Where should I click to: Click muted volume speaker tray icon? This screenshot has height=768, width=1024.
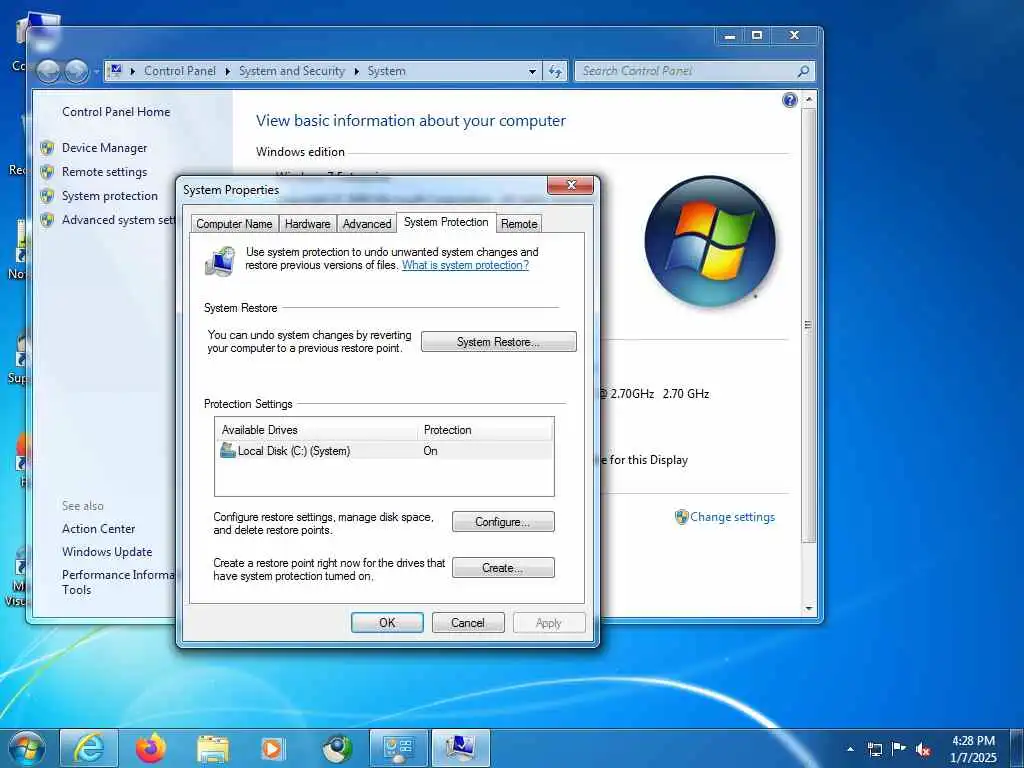click(x=923, y=749)
